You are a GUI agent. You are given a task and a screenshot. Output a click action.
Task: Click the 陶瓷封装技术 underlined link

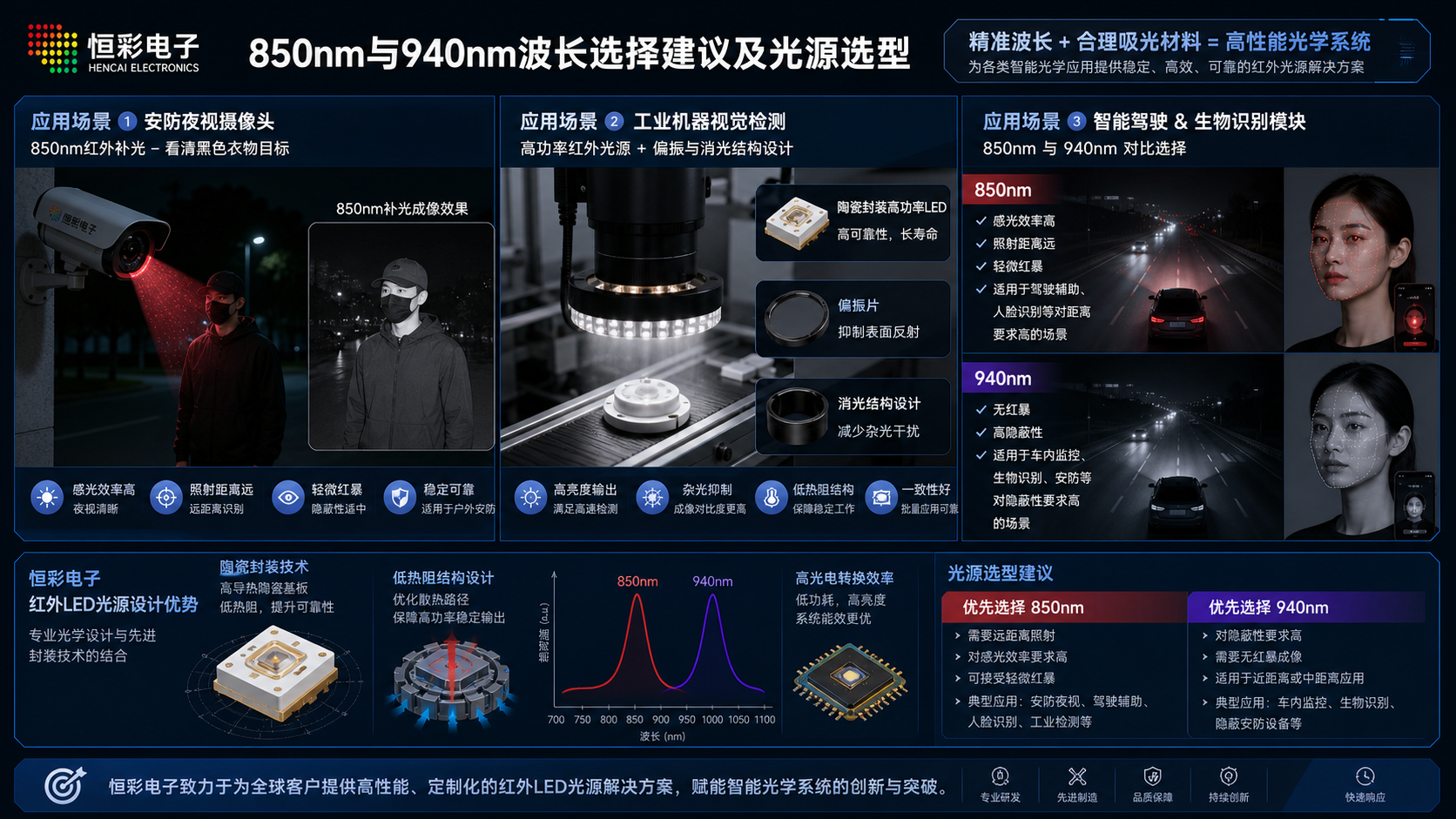pyautogui.click(x=264, y=567)
